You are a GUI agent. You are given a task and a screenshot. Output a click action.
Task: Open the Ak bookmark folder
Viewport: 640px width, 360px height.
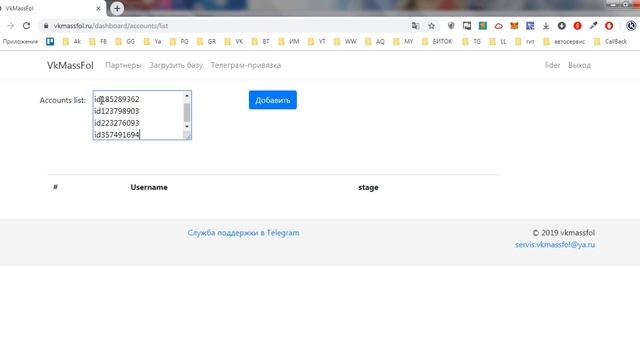(x=72, y=41)
